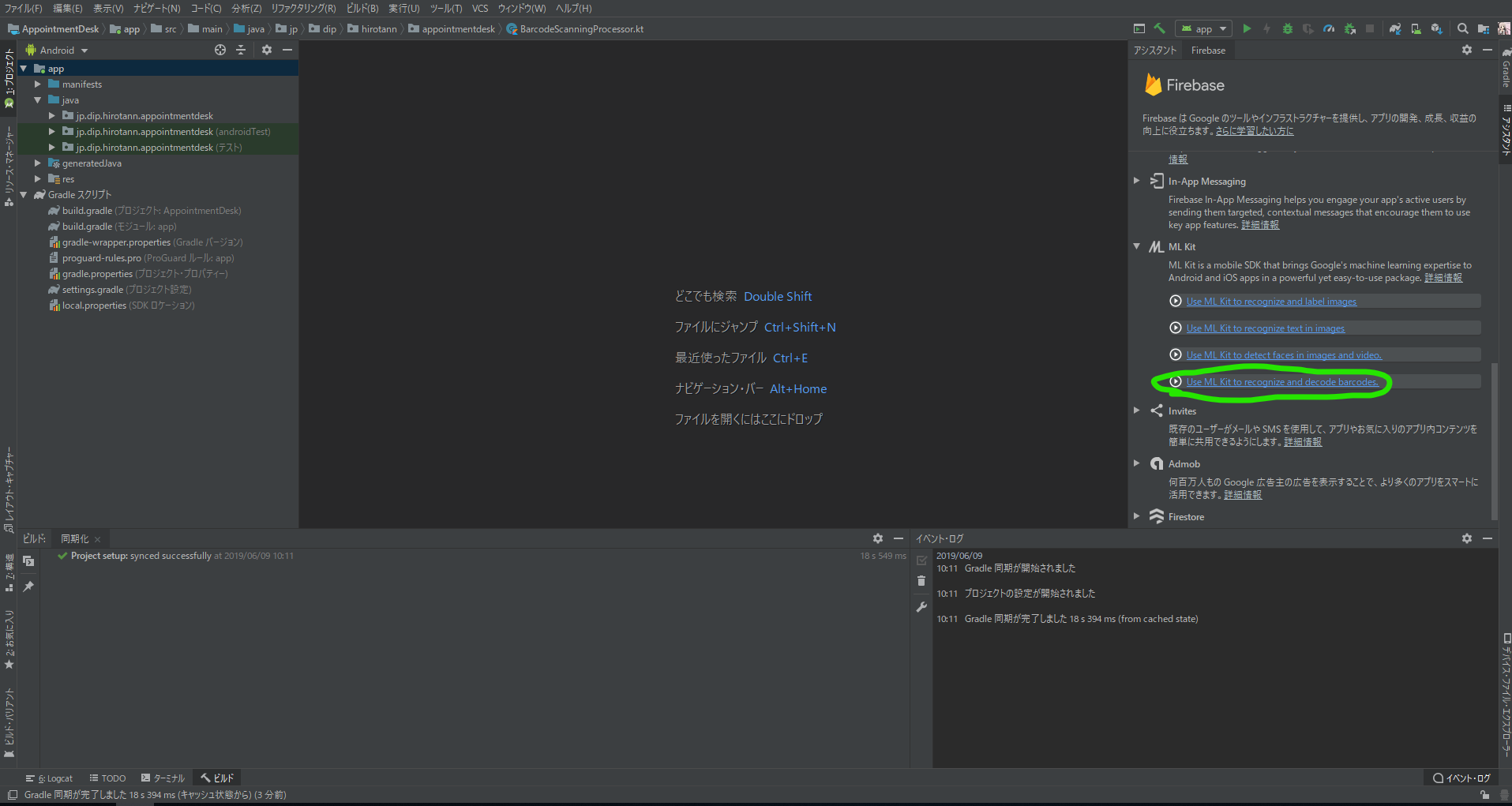Click the Search Everywhere magnifier icon
This screenshot has height=806, width=1512.
(1463, 28)
